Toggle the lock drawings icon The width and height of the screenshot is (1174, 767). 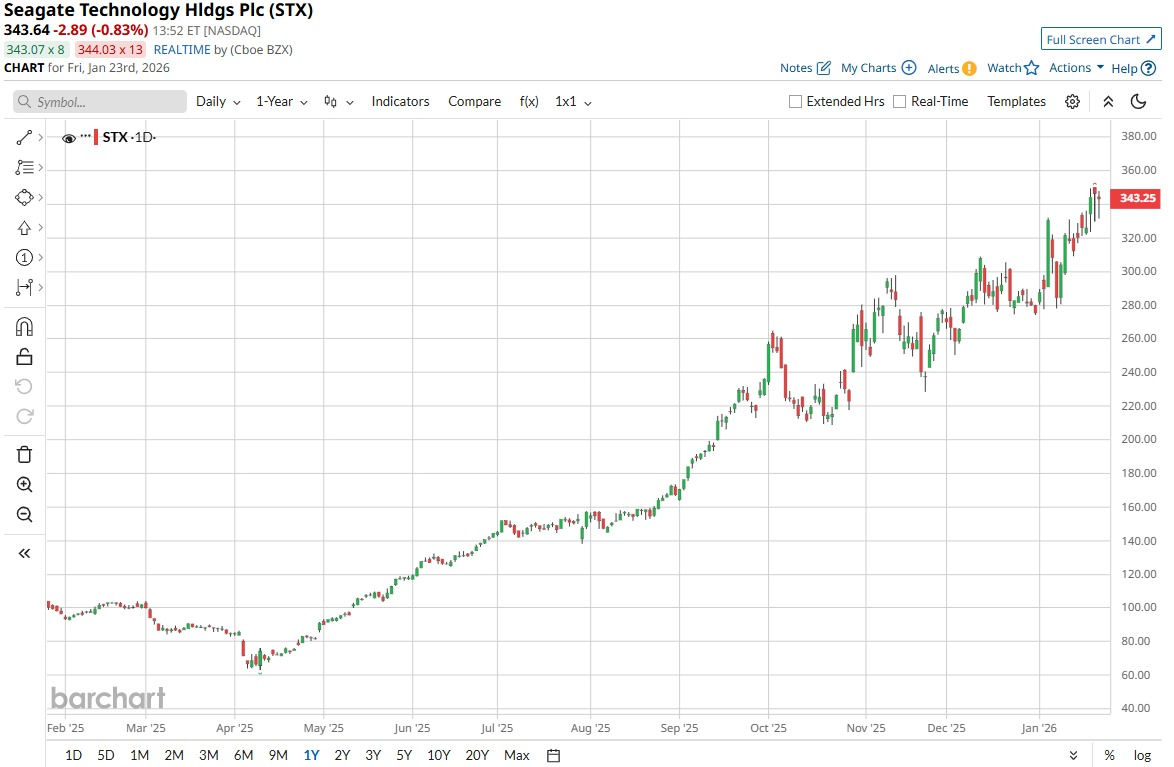tap(24, 357)
